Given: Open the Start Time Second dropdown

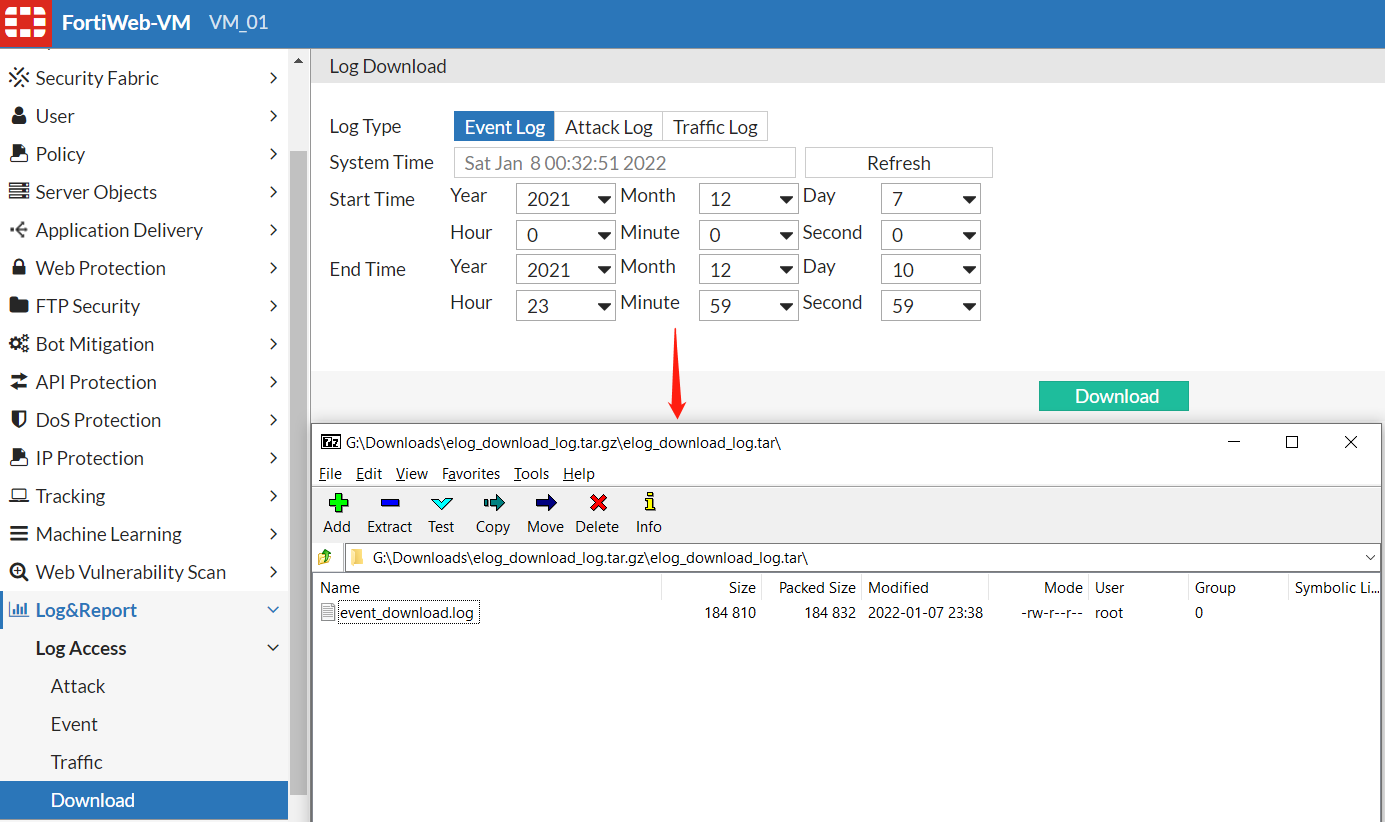Looking at the screenshot, I should click(930, 235).
